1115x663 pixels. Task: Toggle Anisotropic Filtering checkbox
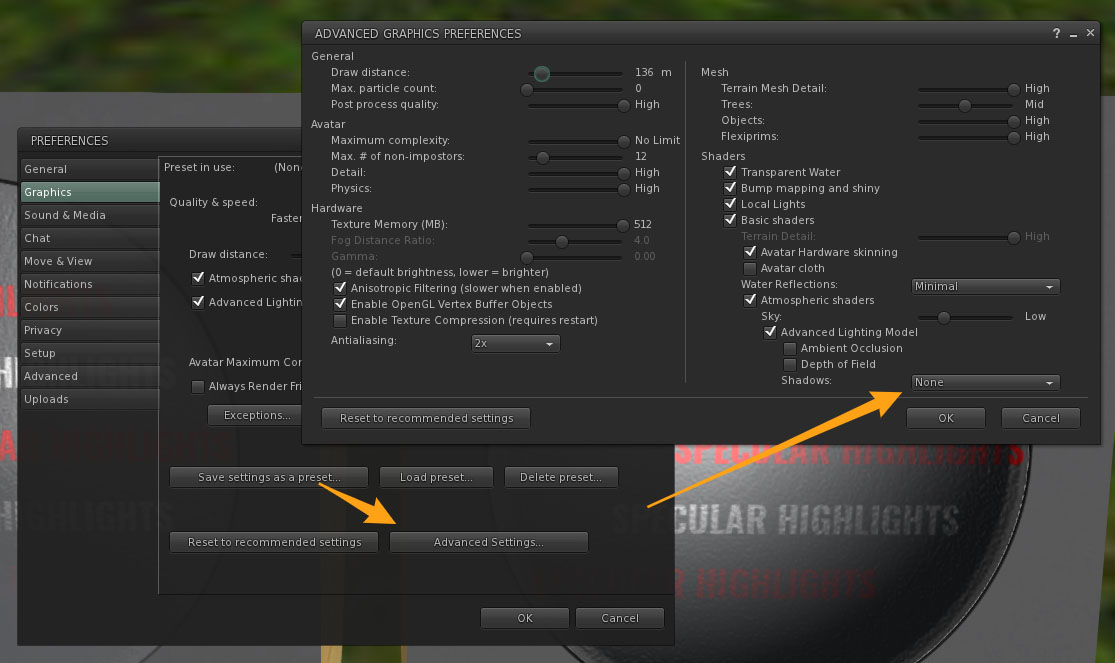(x=340, y=288)
